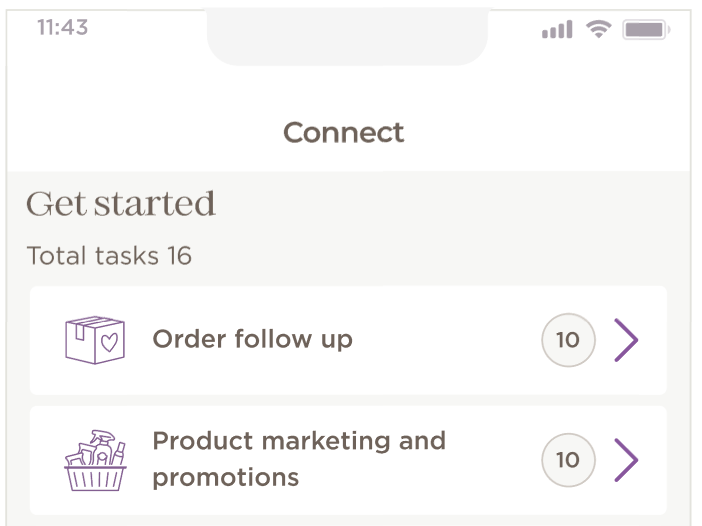Tap the Product marketing count badge
The height and width of the screenshot is (526, 702).
(x=568, y=460)
